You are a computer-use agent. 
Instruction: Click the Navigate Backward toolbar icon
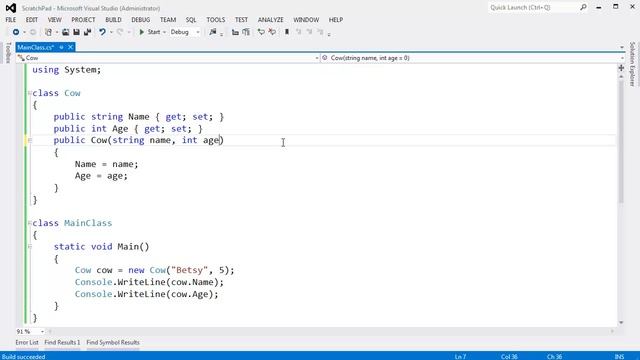(16, 32)
